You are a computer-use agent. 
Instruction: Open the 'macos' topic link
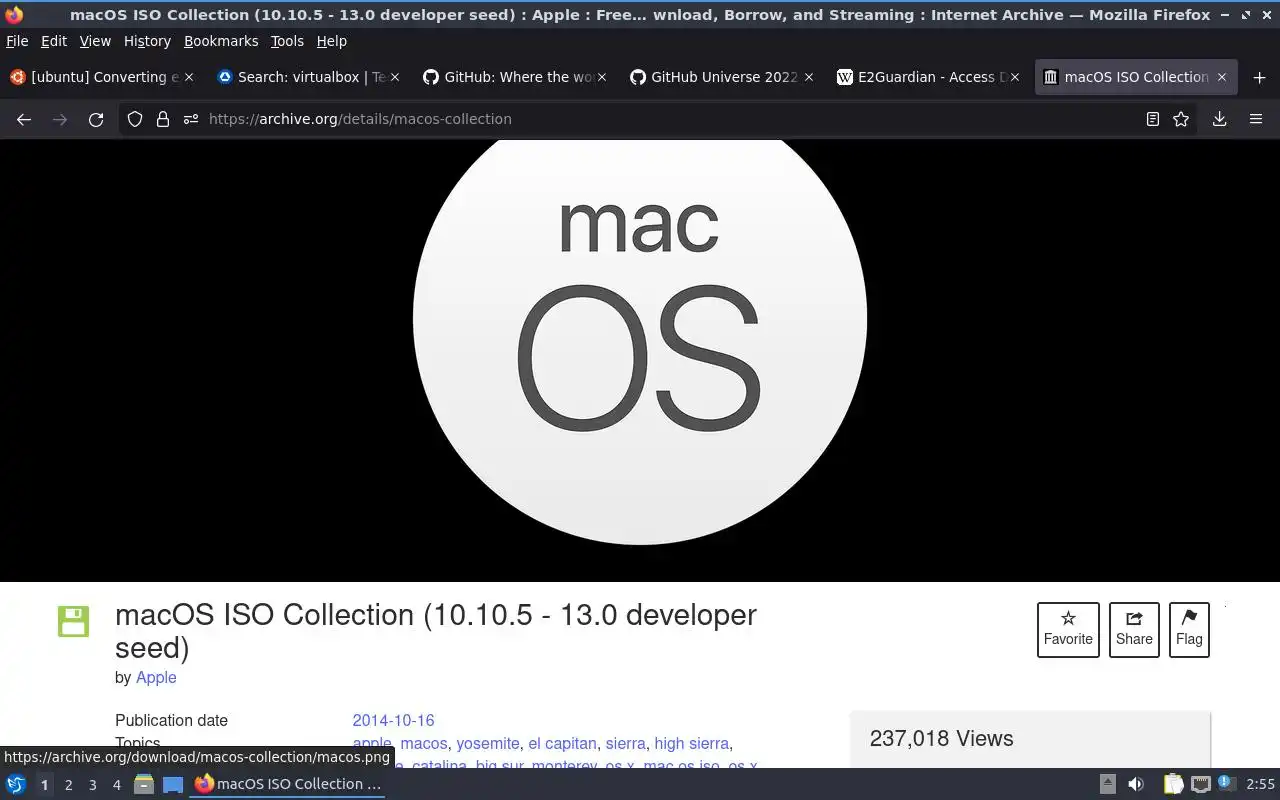coord(424,743)
